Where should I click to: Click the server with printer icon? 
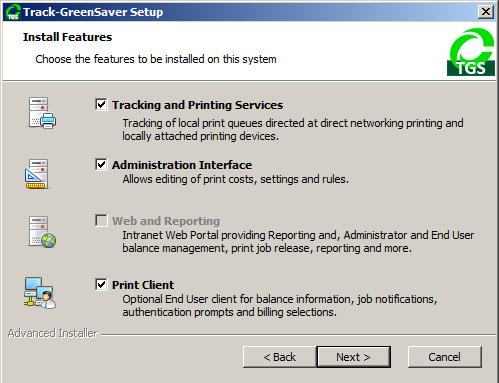[x=42, y=113]
